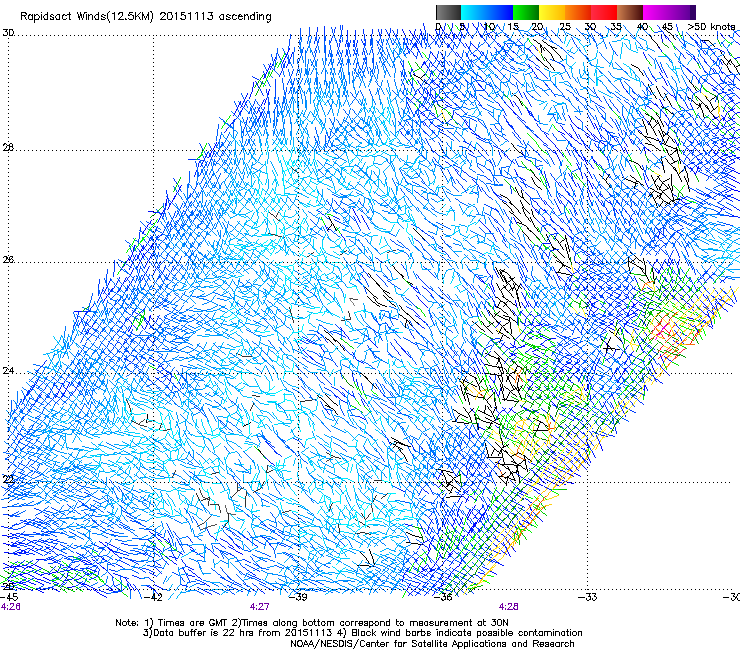Click the note line about times being GMT
The width and height of the screenshot is (740, 650).
tap(312, 623)
